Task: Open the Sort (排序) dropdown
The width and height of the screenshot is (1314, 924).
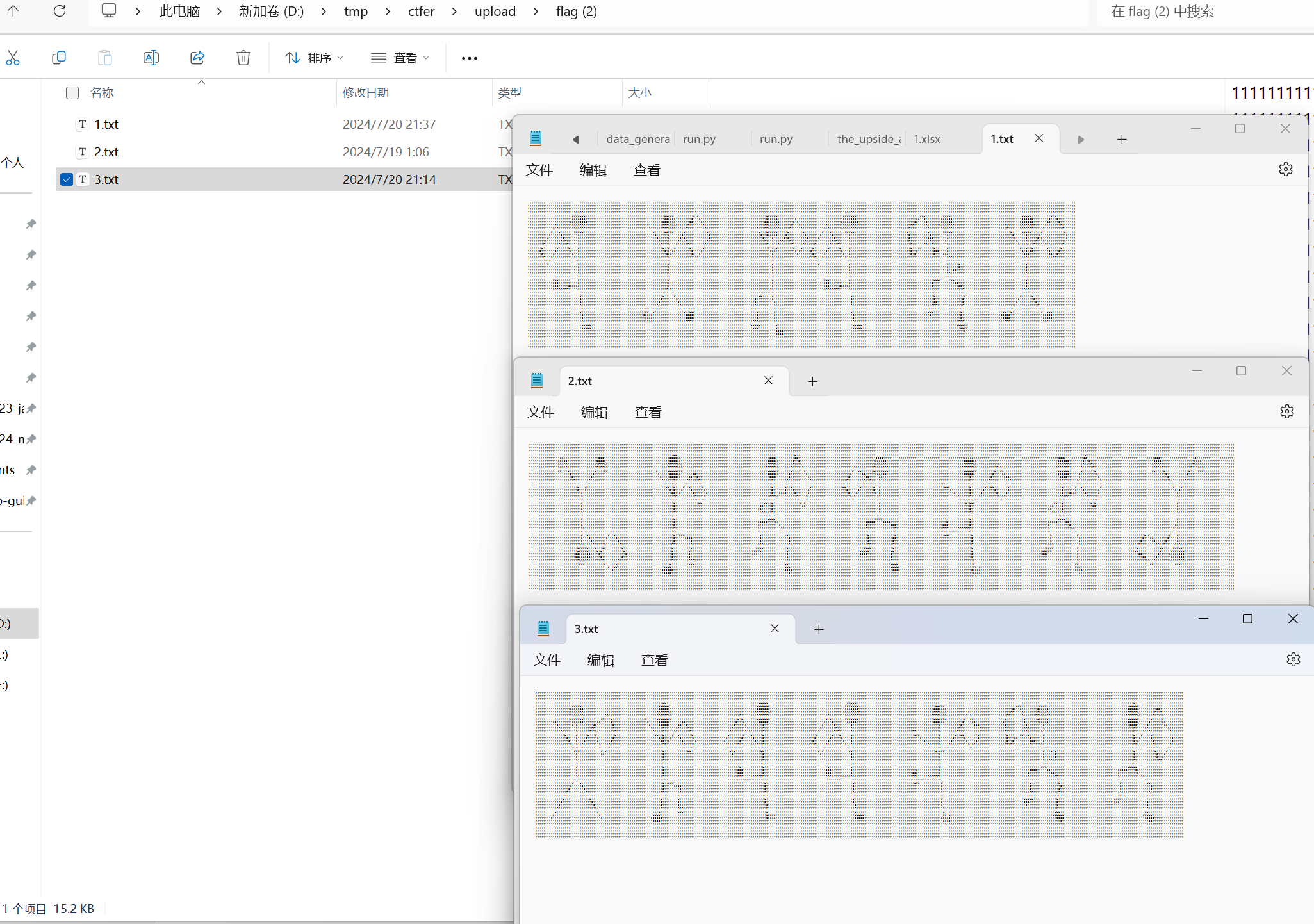Action: point(314,58)
